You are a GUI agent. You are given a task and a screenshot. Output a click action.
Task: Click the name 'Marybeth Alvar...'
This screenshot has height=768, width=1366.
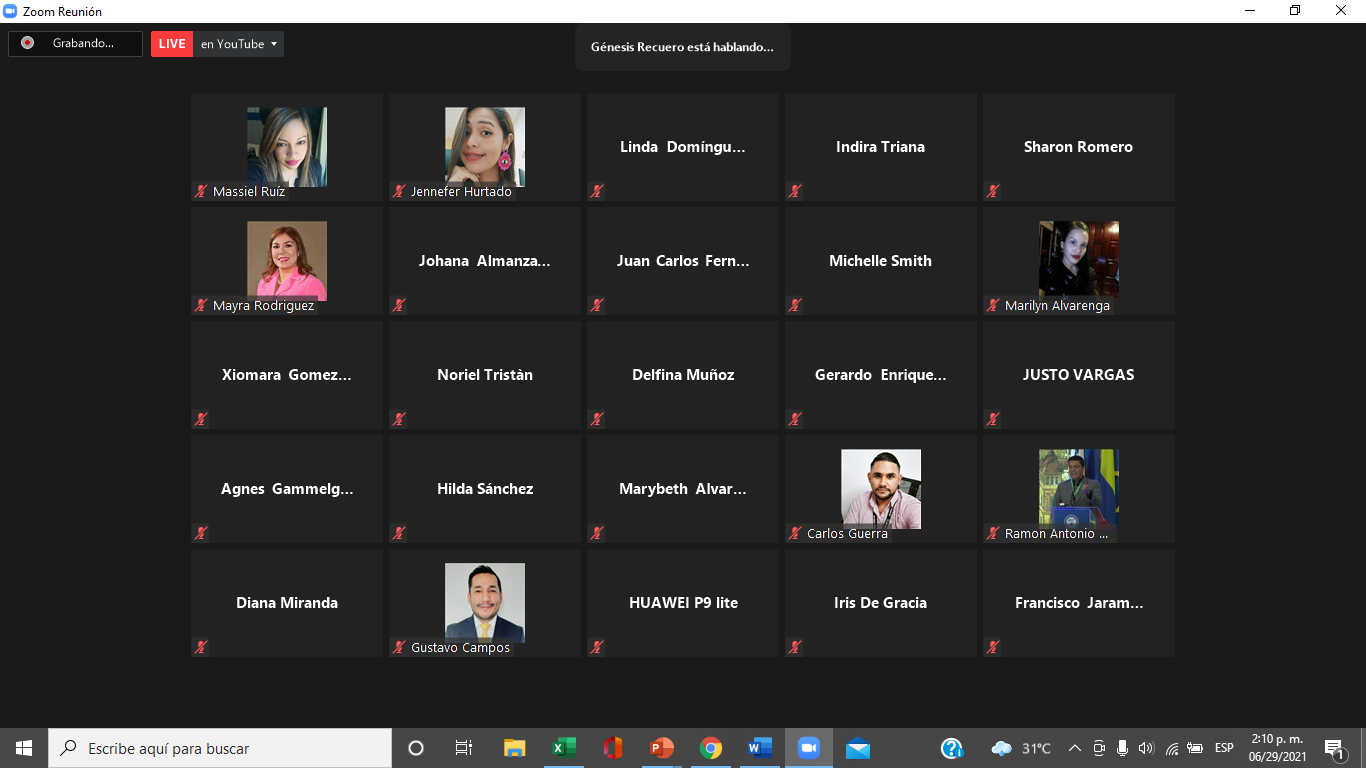683,489
